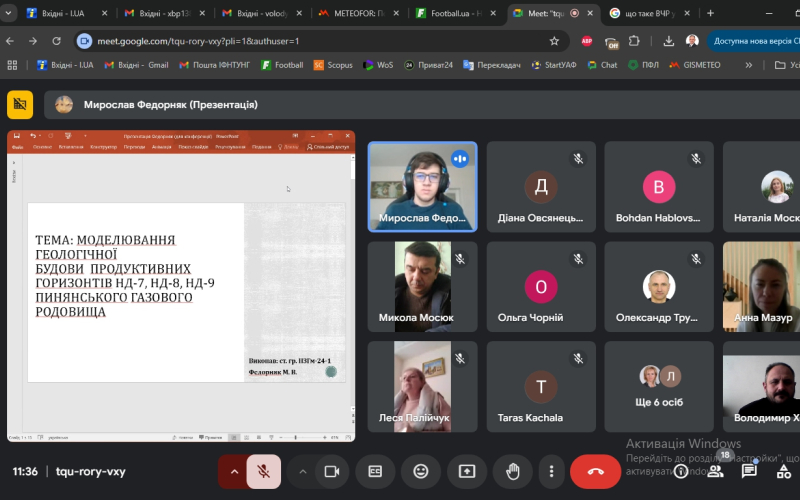The height and width of the screenshot is (500, 800).
Task: Open WoS bookmark
Action: click(378, 65)
